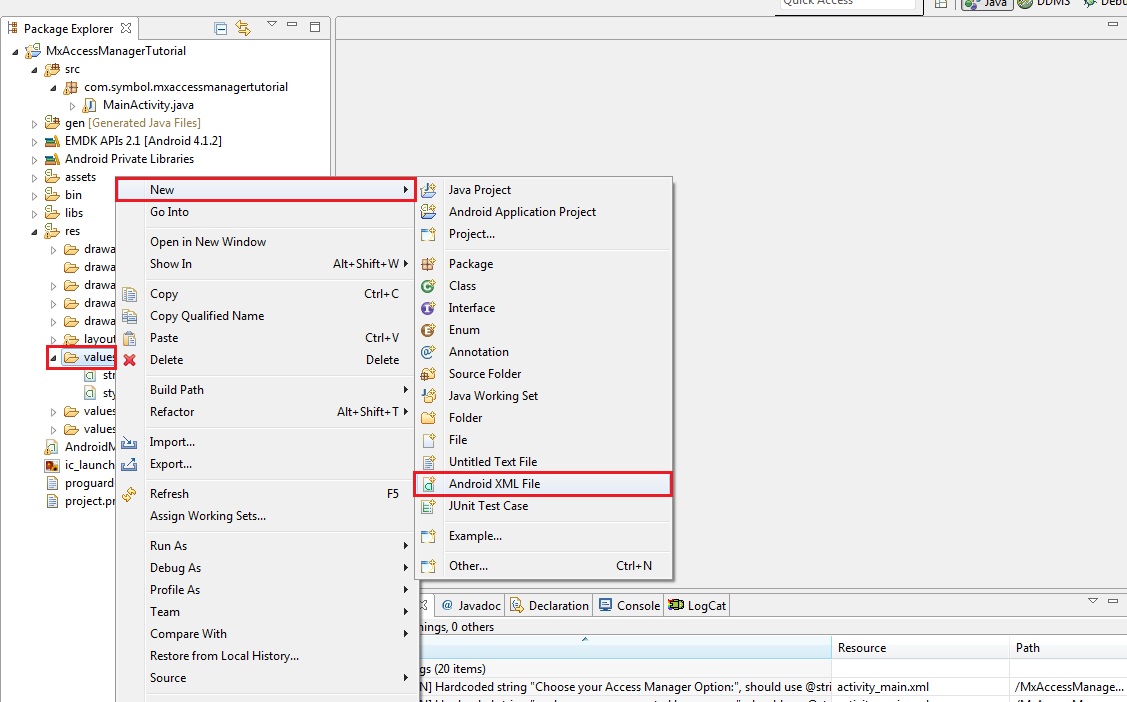Click the Quick Access search field
This screenshot has width=1127, height=702.
click(846, 4)
